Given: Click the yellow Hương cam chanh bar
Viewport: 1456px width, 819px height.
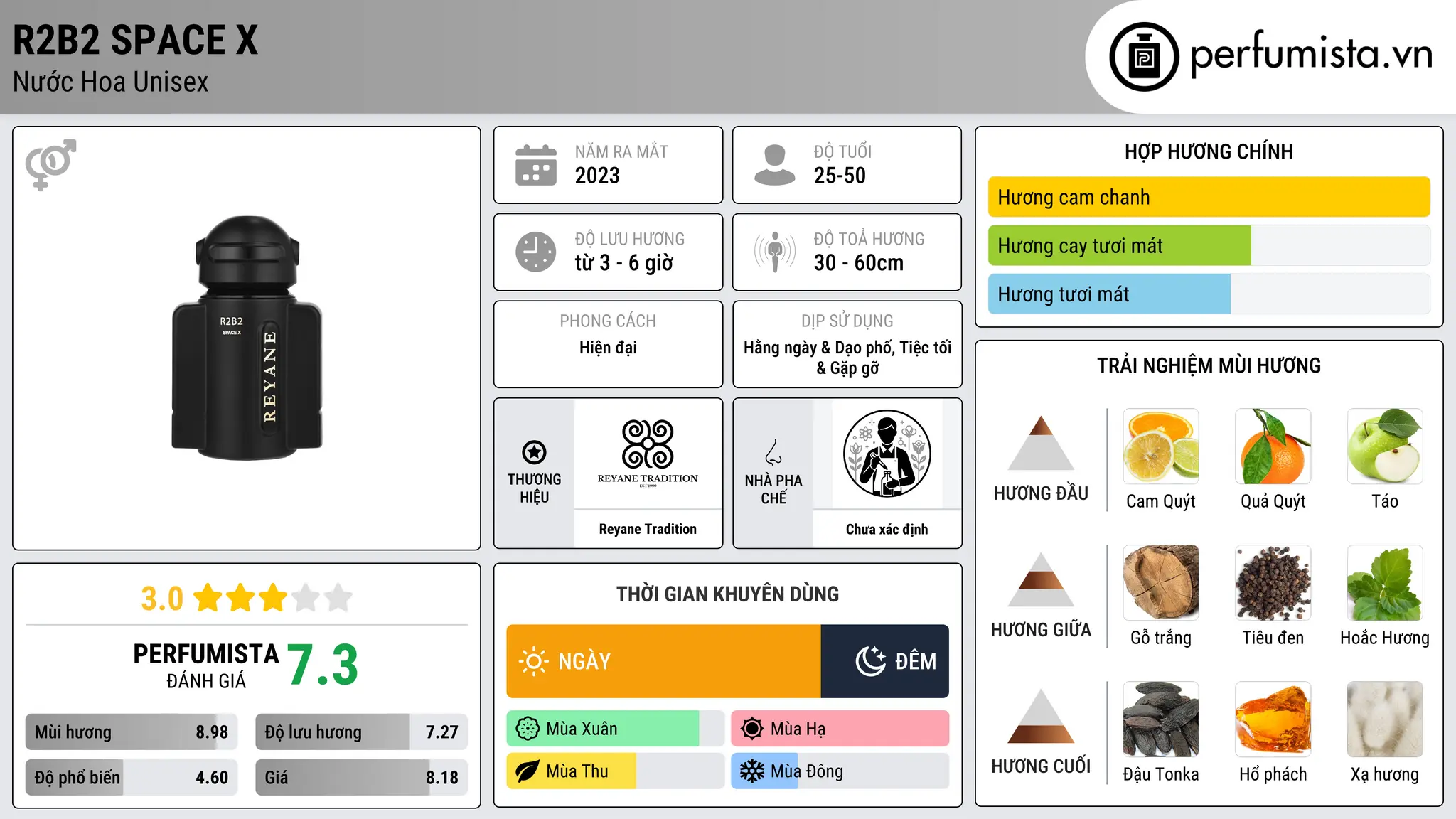Looking at the screenshot, I should click(x=1209, y=197).
